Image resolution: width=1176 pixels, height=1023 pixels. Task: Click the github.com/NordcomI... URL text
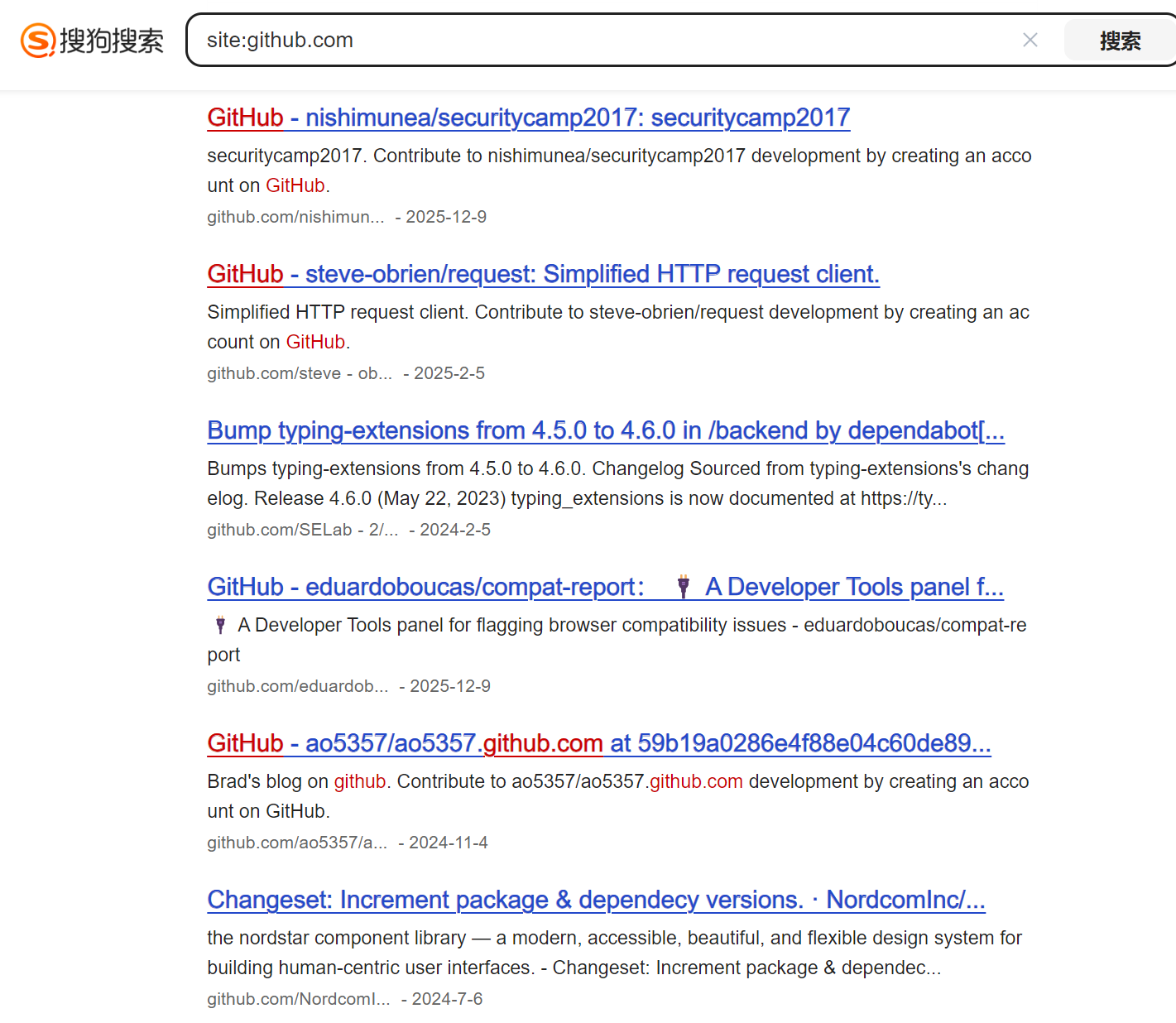pyautogui.click(x=299, y=999)
